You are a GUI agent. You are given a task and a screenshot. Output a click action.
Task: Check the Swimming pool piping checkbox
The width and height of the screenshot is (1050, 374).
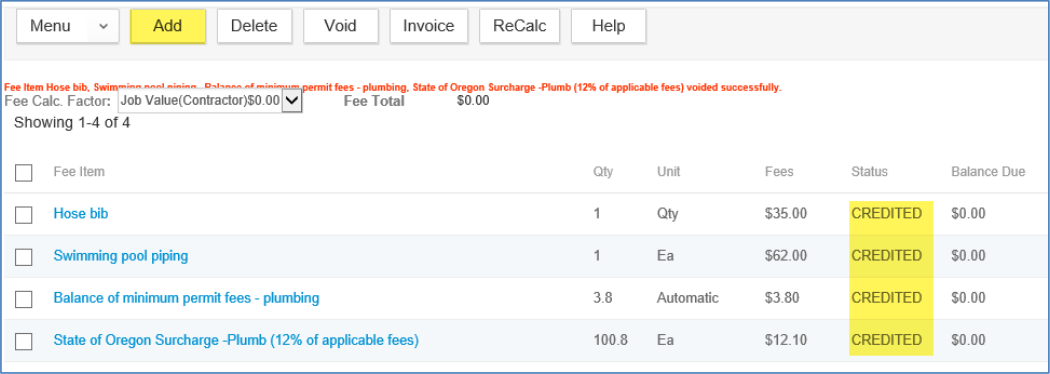coord(23,257)
